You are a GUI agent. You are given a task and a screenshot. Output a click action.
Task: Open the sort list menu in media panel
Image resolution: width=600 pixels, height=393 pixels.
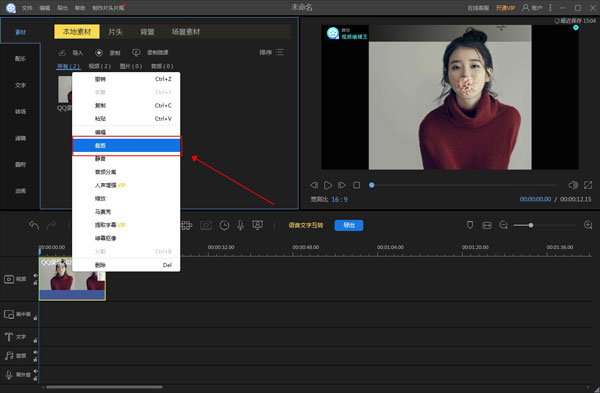pos(280,52)
